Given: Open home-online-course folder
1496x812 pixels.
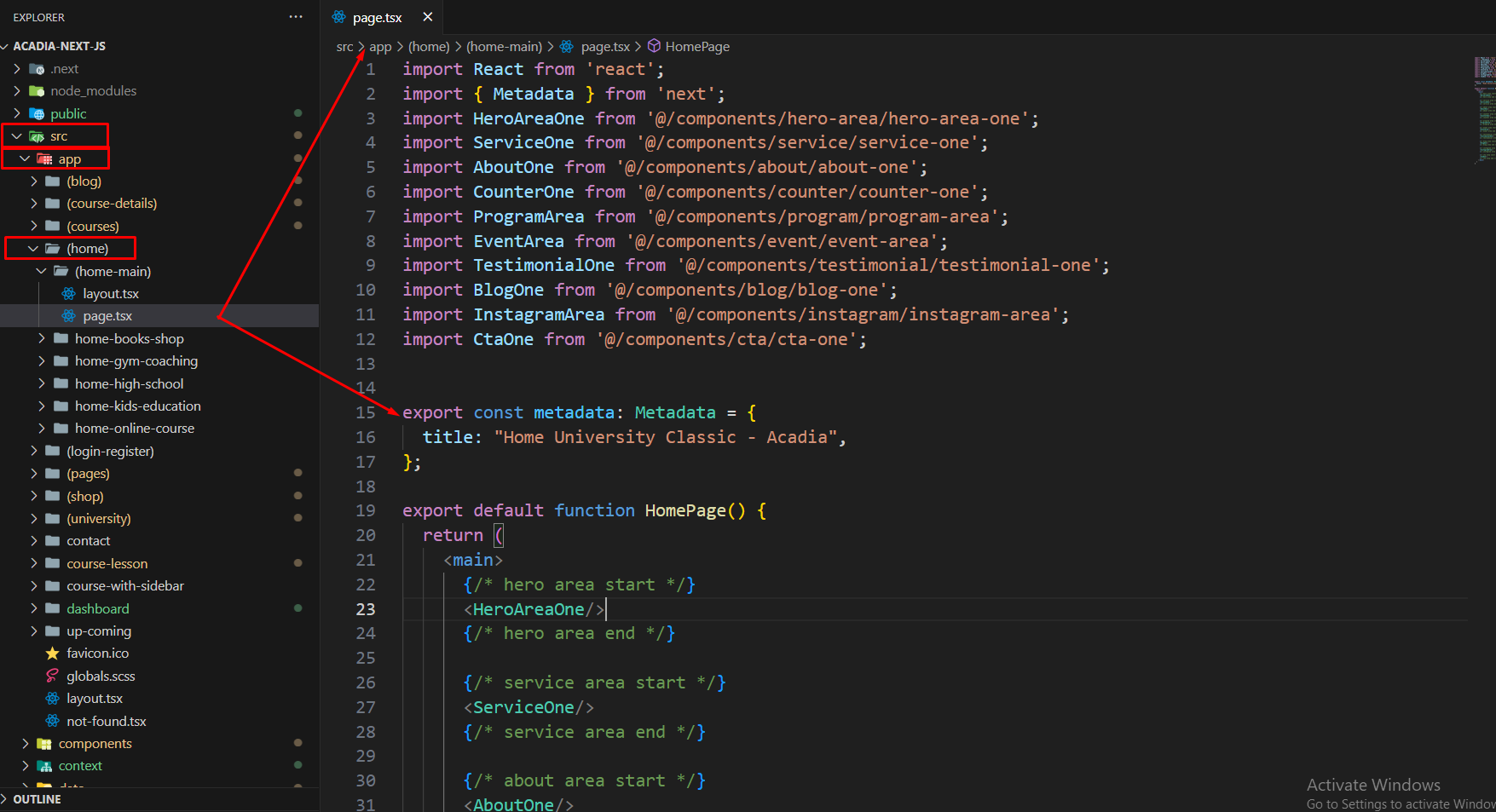Looking at the screenshot, I should [135, 429].
